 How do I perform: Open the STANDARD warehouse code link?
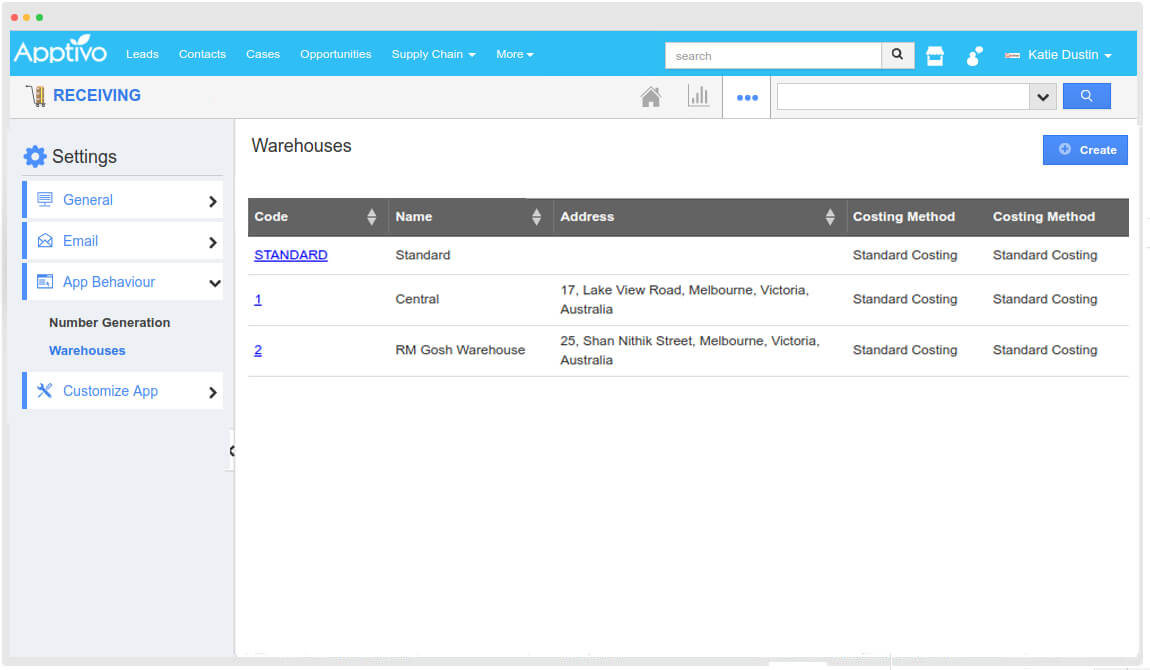290,255
